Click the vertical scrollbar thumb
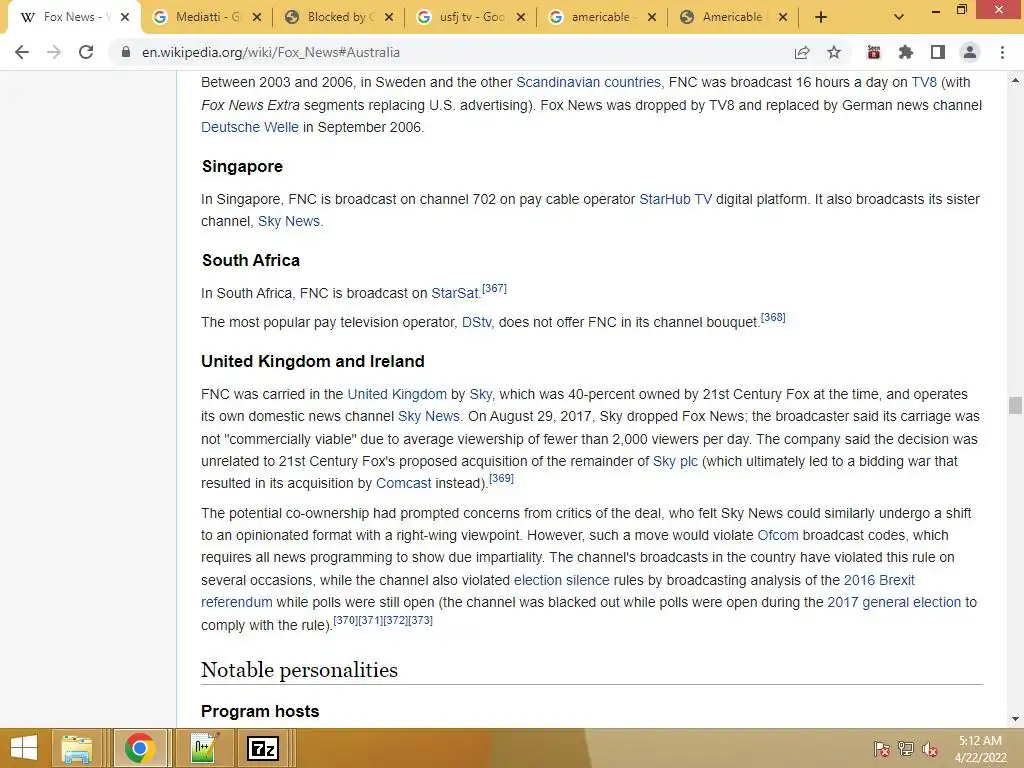 click(1015, 405)
